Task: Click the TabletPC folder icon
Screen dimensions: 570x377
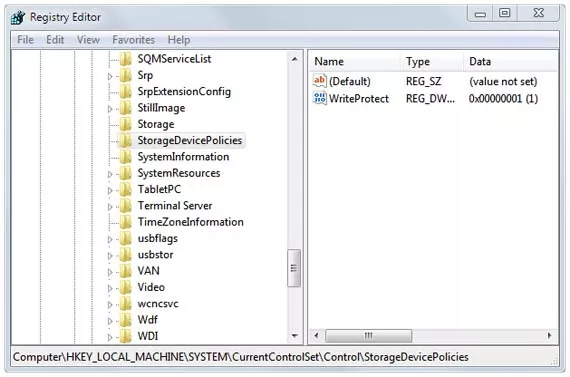Action: 125,189
